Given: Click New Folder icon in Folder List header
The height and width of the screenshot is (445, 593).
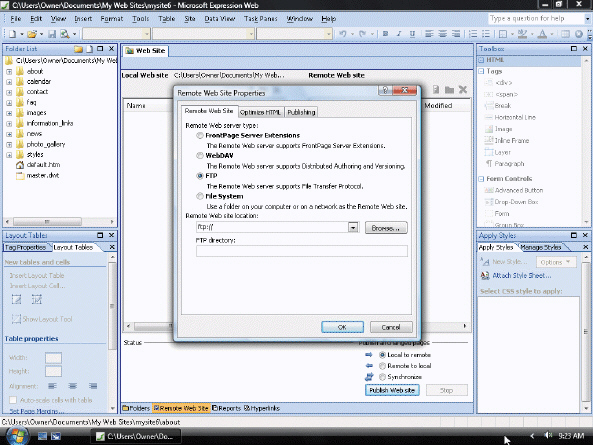Looking at the screenshot, I should (x=78, y=49).
